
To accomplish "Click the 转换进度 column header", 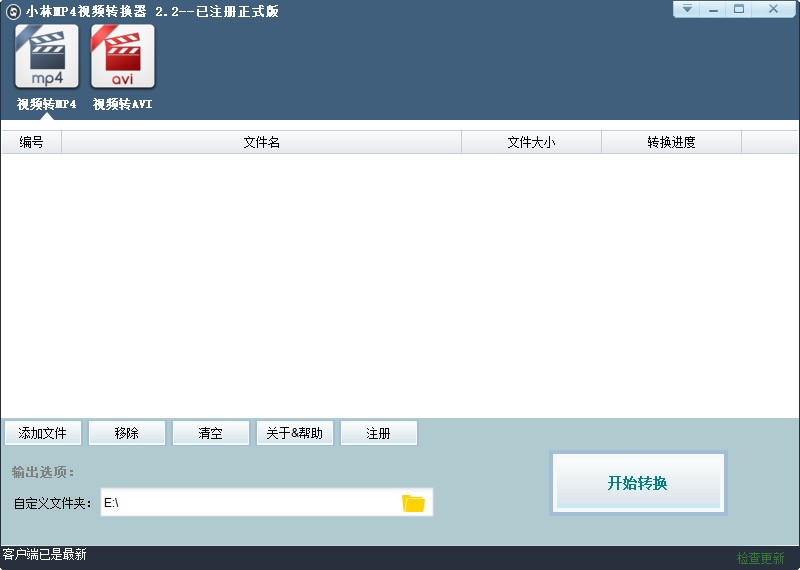I will (x=671, y=142).
